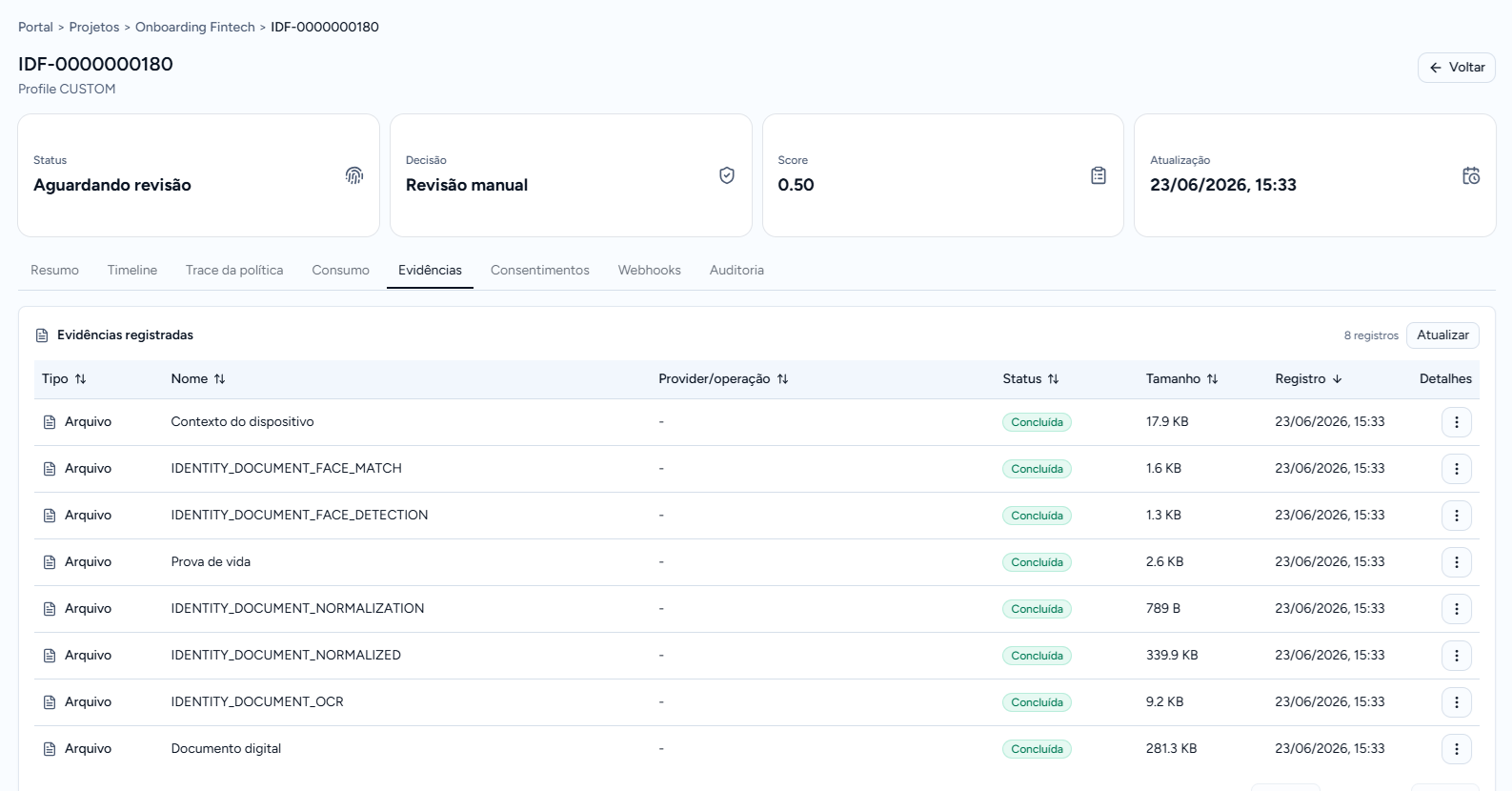Screen dimensions: 1512x791
Task: Click file icon of IDENTITY_DOCUMENT_NORMALIZED row
Action: [50, 656]
